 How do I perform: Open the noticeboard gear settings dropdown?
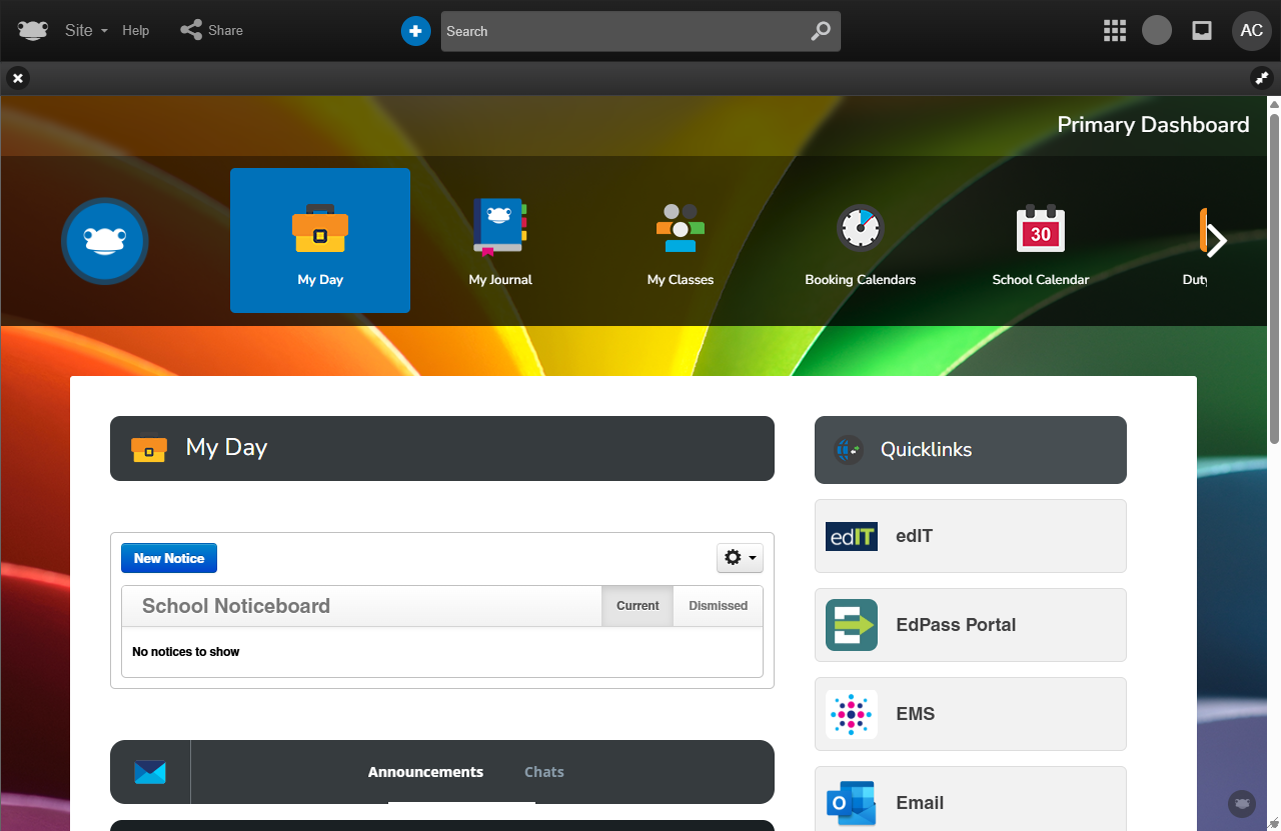pos(740,558)
